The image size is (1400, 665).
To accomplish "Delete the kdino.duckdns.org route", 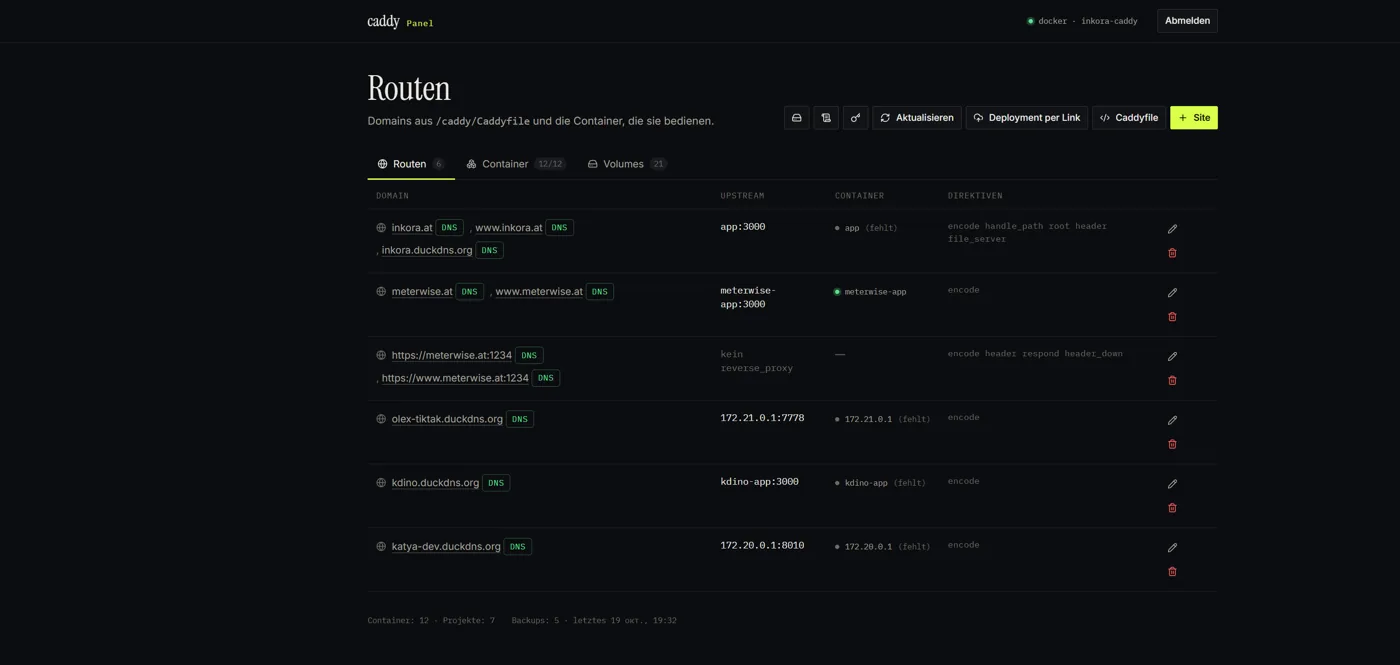I will coord(1172,508).
